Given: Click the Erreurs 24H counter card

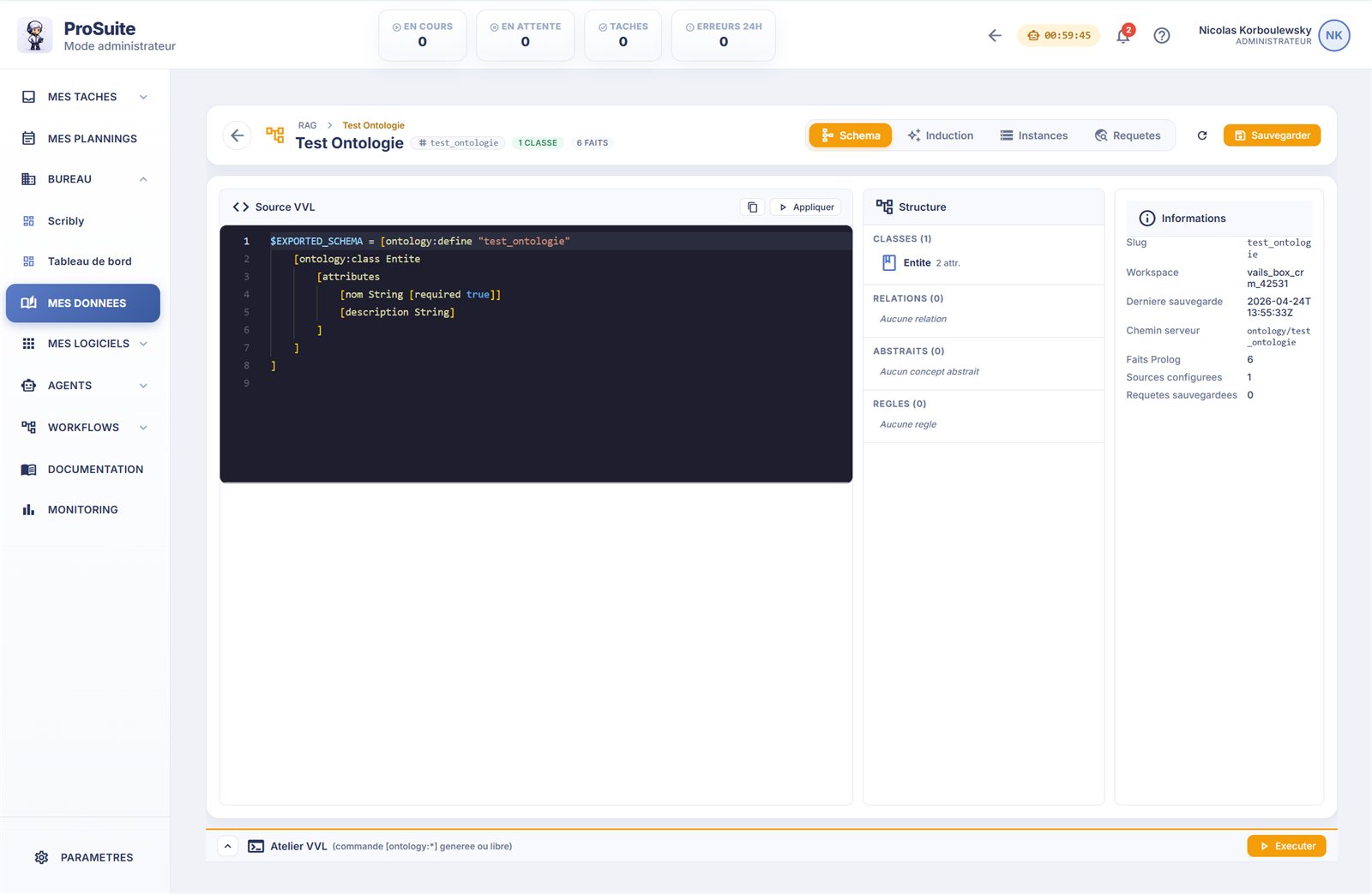Looking at the screenshot, I should [723, 35].
